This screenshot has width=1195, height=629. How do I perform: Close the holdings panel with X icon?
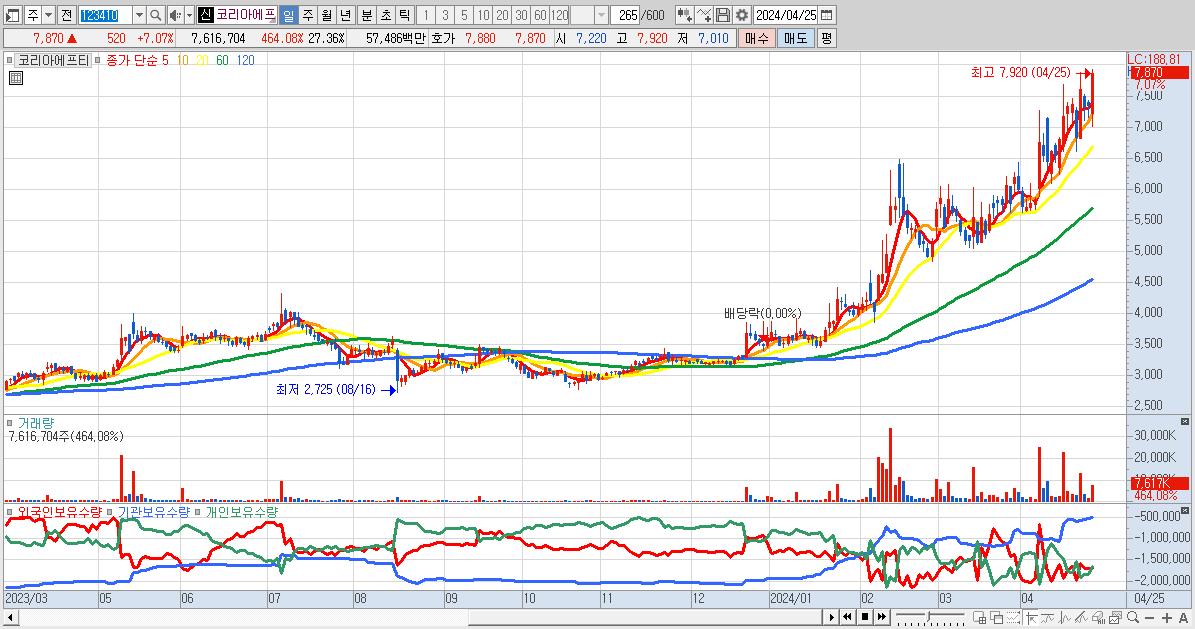[x=1184, y=510]
